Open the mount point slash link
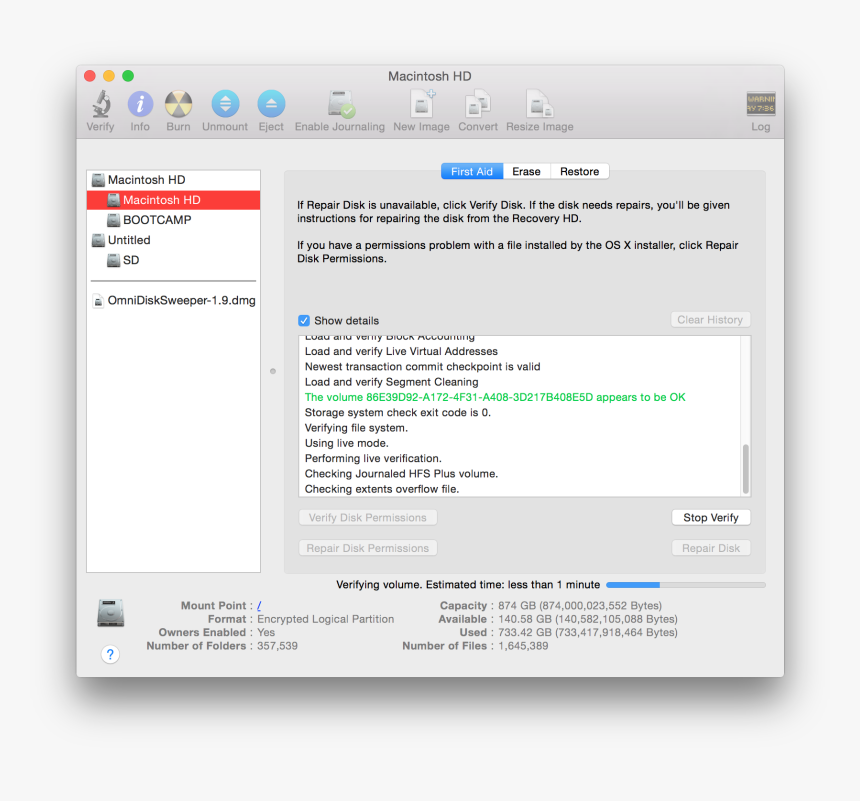 coord(259,605)
